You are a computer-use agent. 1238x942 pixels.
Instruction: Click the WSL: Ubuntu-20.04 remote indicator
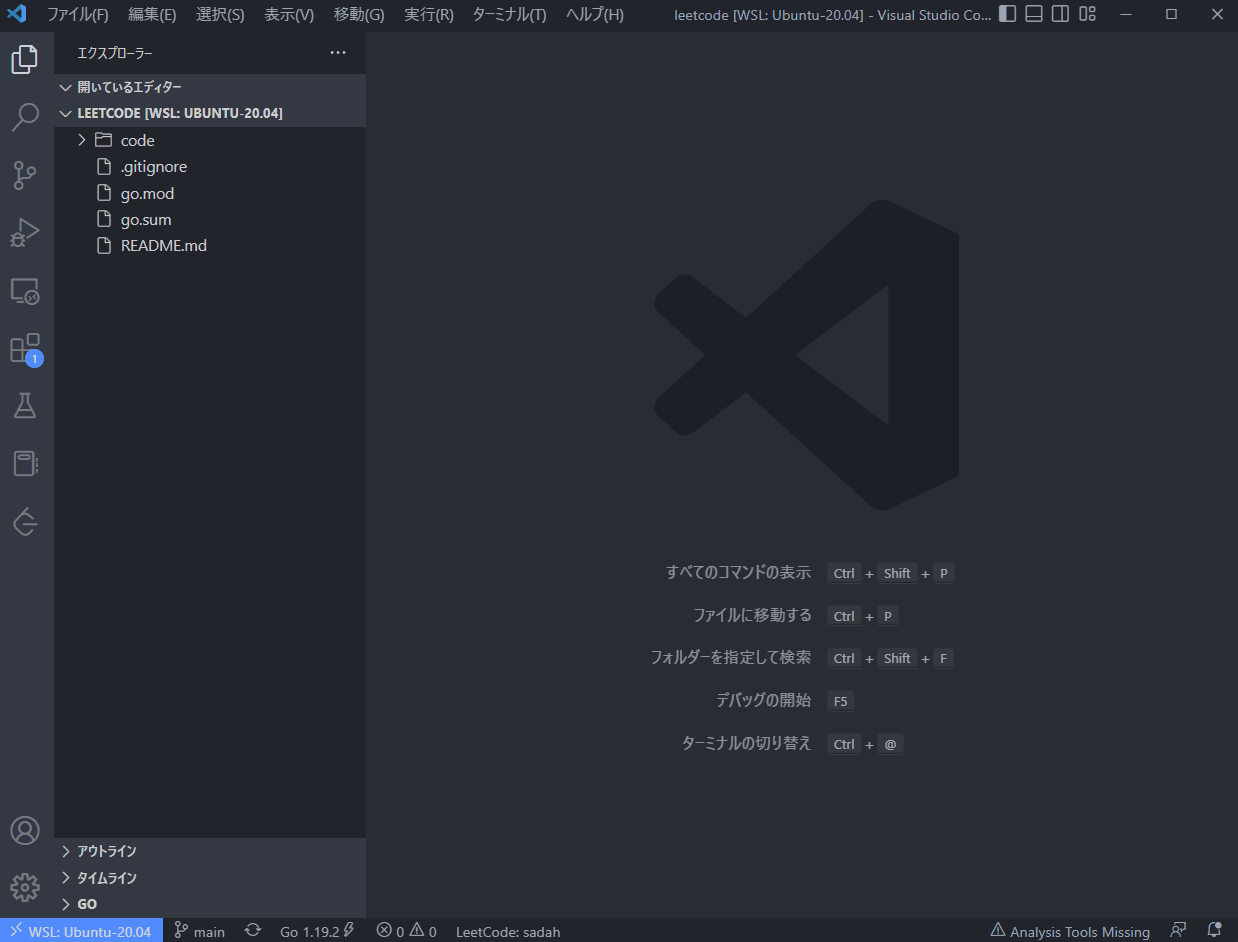pyautogui.click(x=81, y=931)
